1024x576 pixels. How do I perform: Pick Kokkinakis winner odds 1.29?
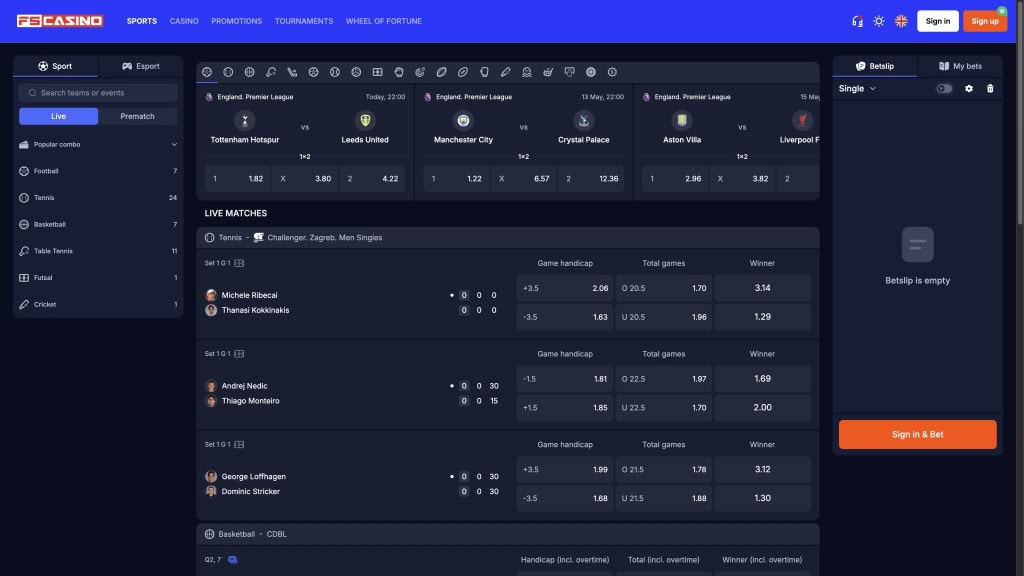click(762, 317)
